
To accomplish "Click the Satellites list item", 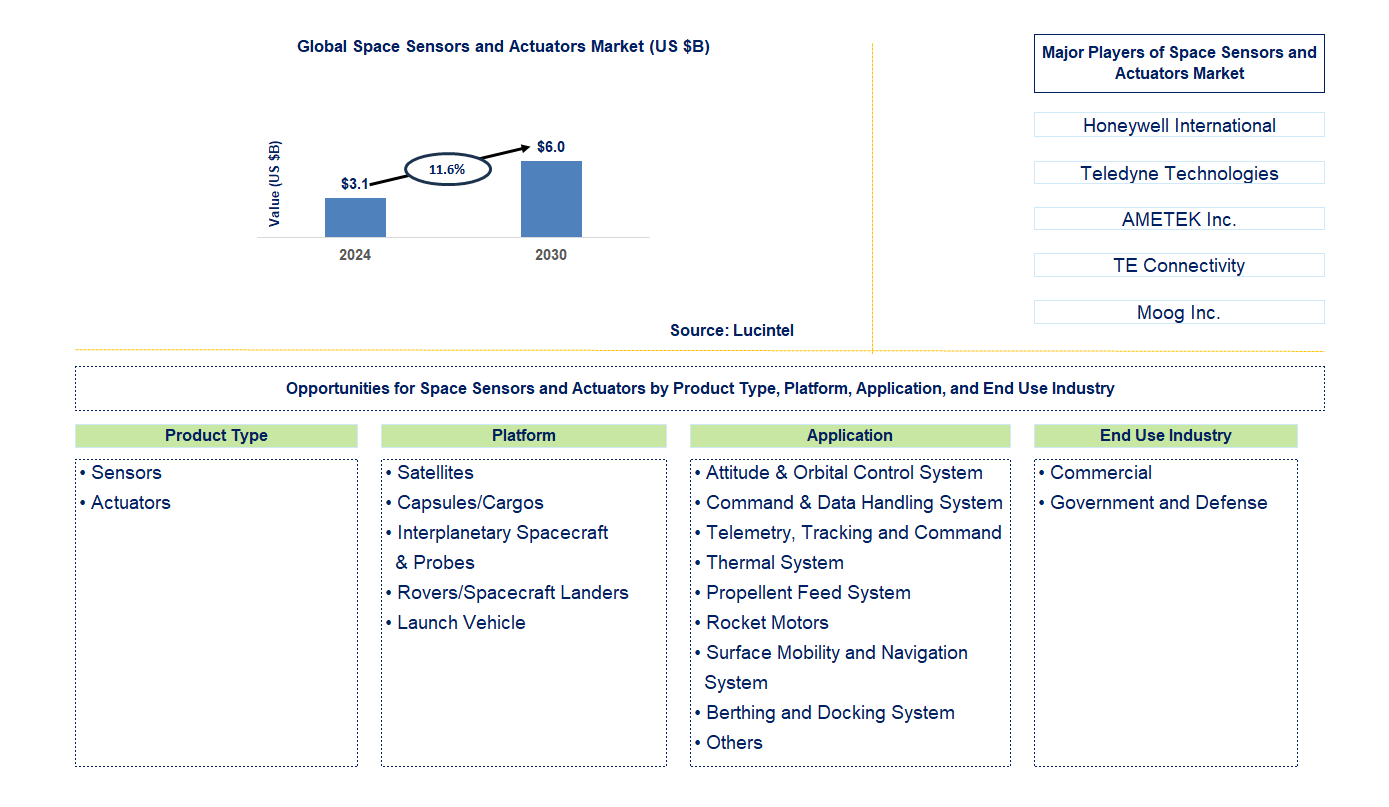I will point(430,473).
